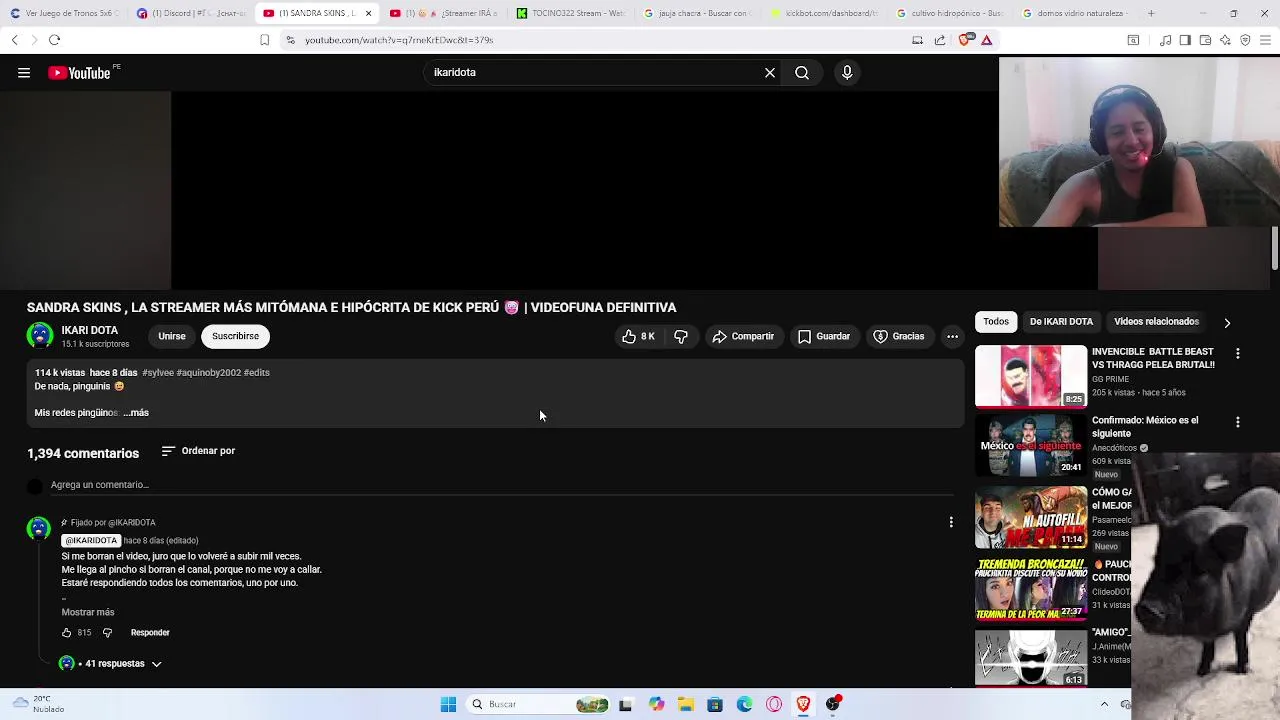Viewport: 1280px width, 720px height.
Task: Switch to TOCINO322 Stream tab
Action: (x=570, y=13)
